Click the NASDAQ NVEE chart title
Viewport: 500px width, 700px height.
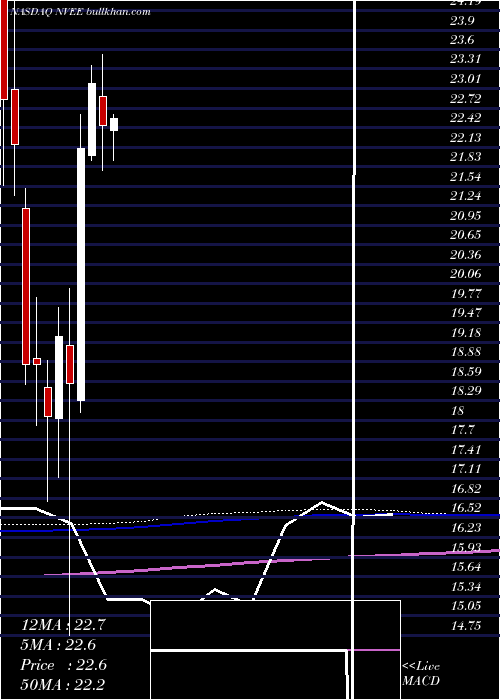tap(79, 12)
